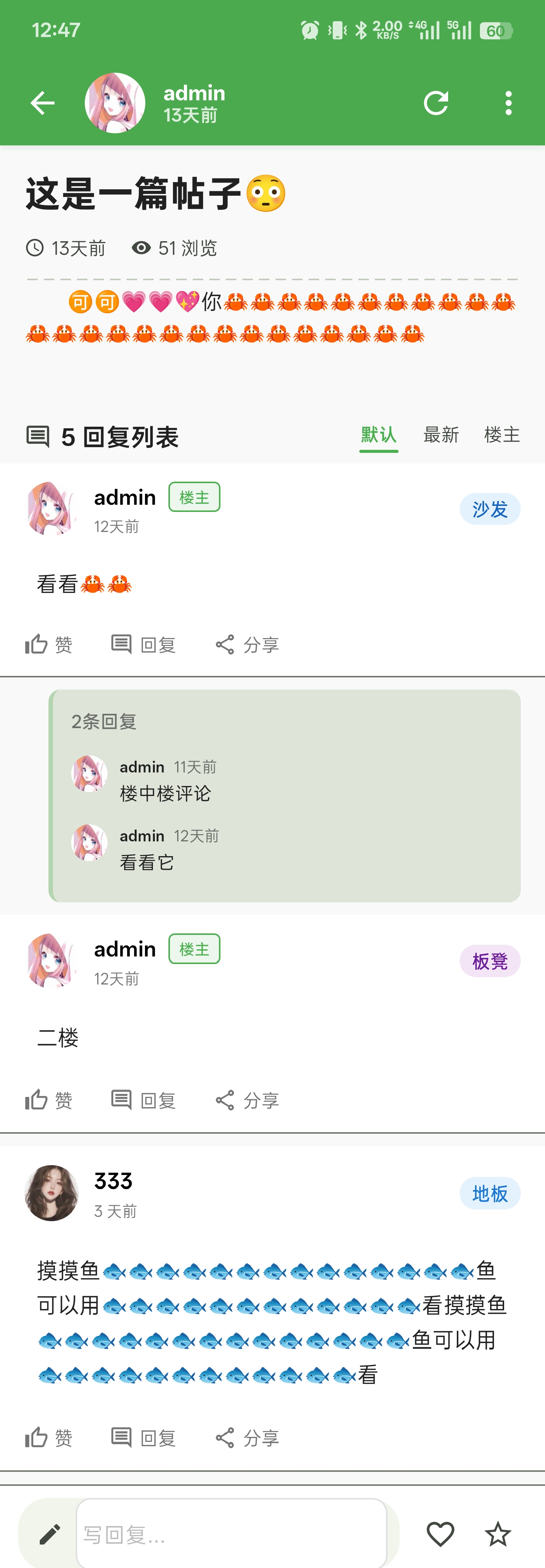The image size is (545, 1568).
Task: Open the three-dot overflow menu
Action: coord(509,103)
